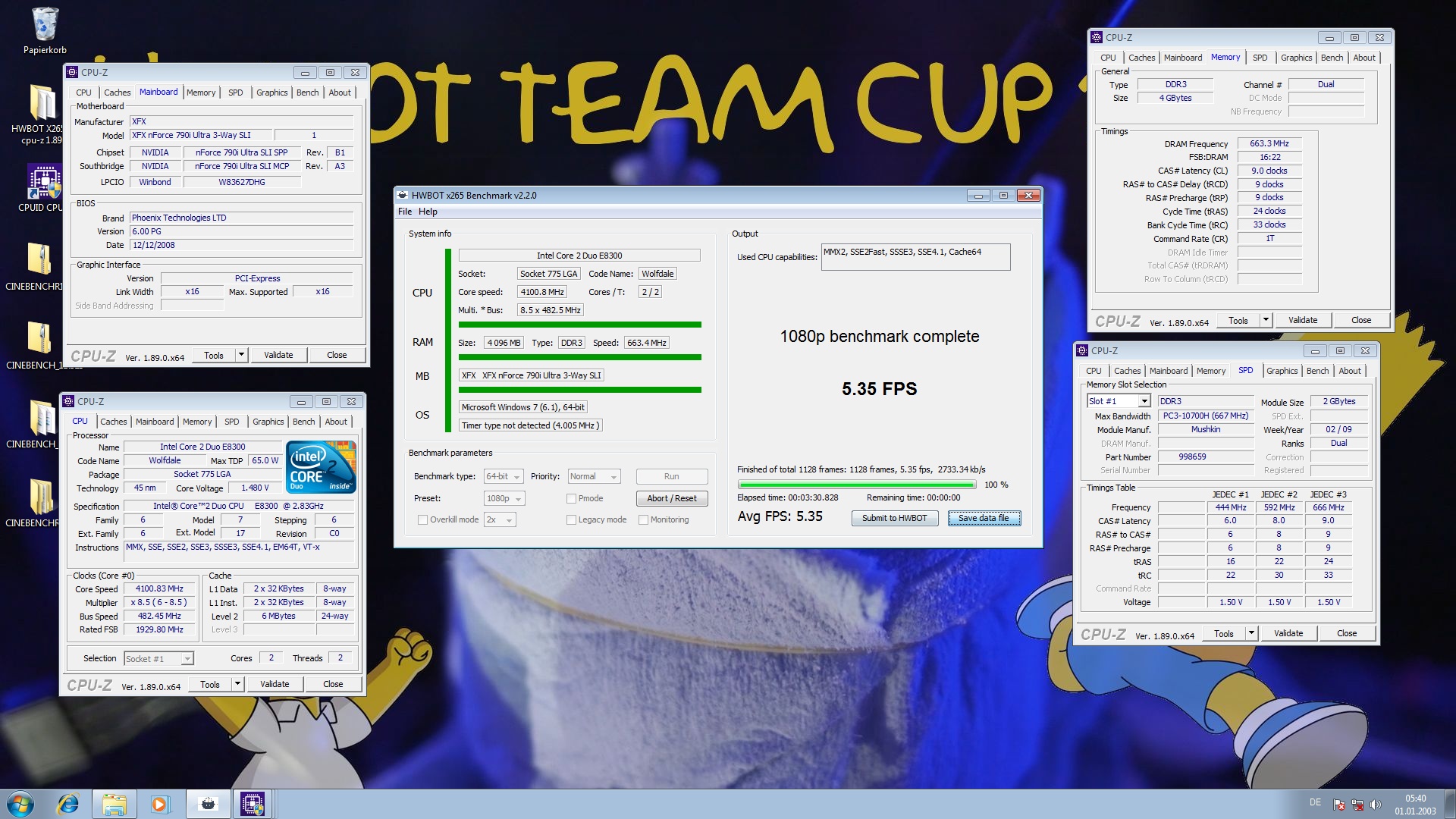Open the volume speaker tray icon
The image size is (1456, 819).
click(1376, 805)
